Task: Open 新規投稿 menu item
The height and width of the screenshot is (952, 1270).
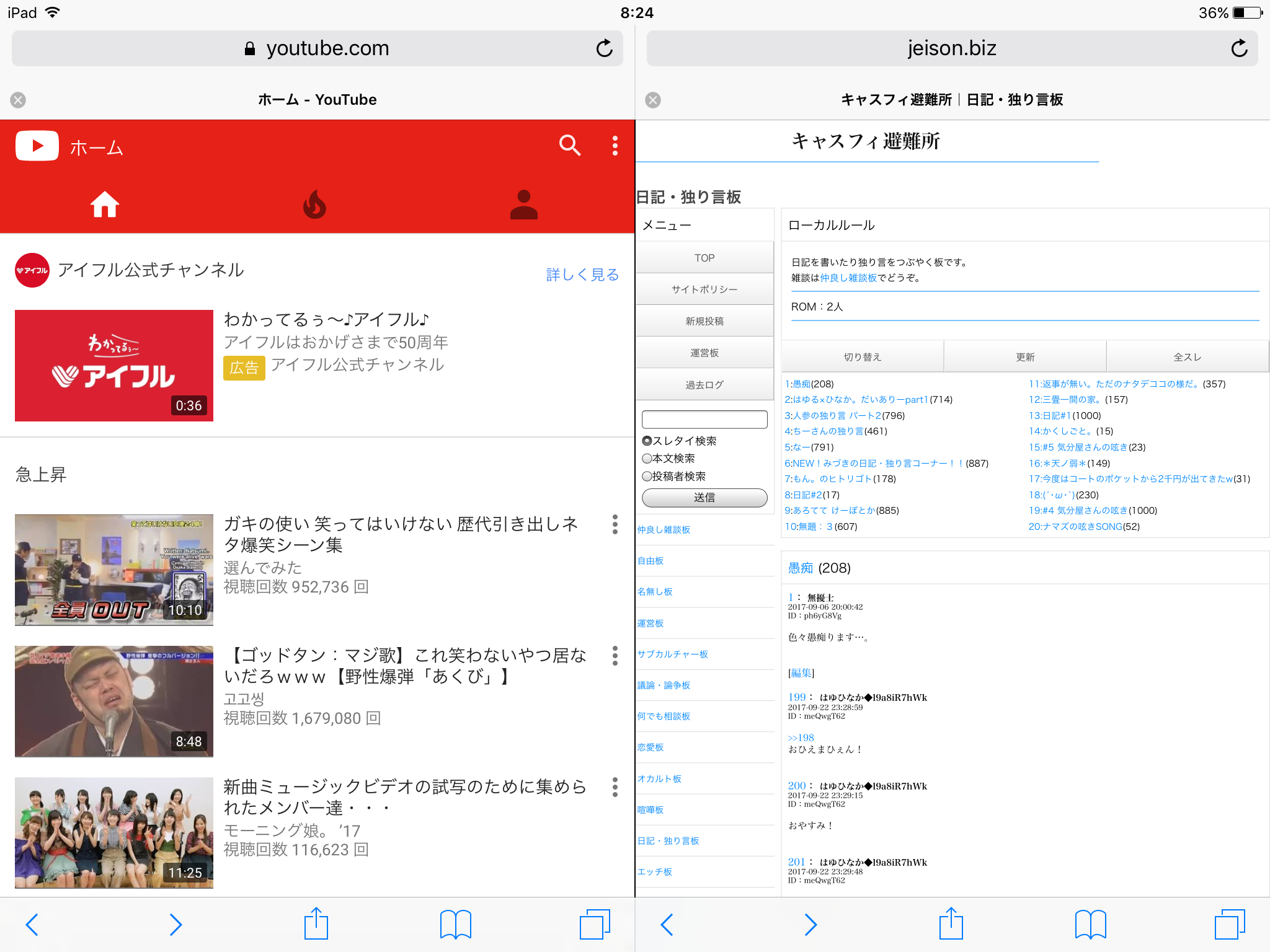Action: point(704,321)
